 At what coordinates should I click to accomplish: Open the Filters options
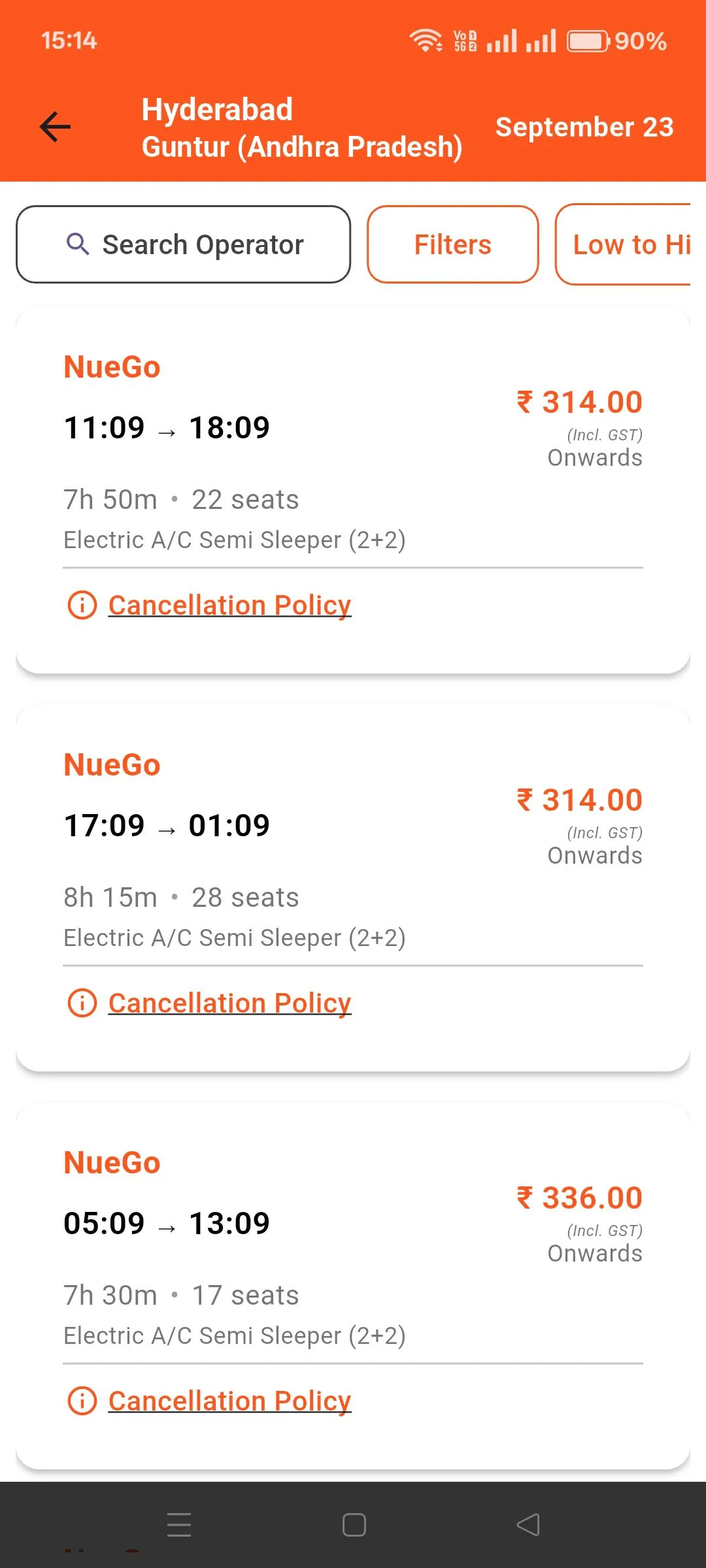(453, 244)
